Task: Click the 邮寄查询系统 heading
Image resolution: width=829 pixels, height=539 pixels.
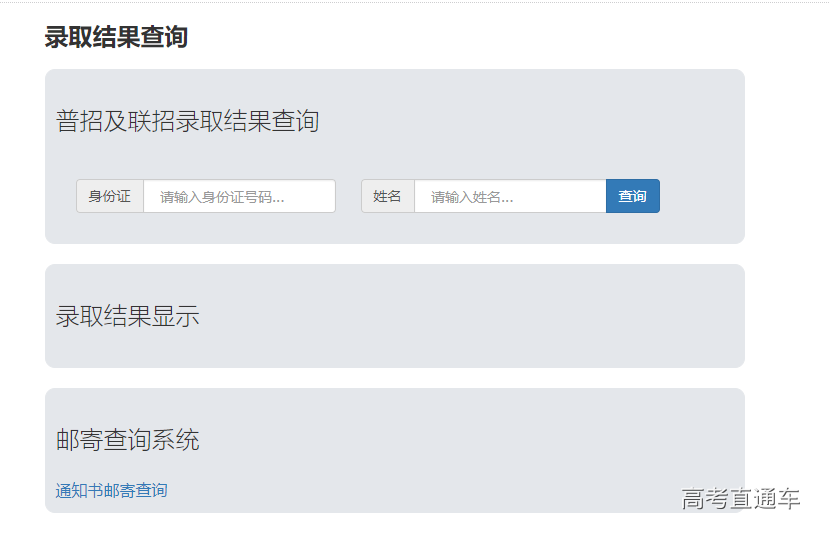Action: (x=127, y=440)
